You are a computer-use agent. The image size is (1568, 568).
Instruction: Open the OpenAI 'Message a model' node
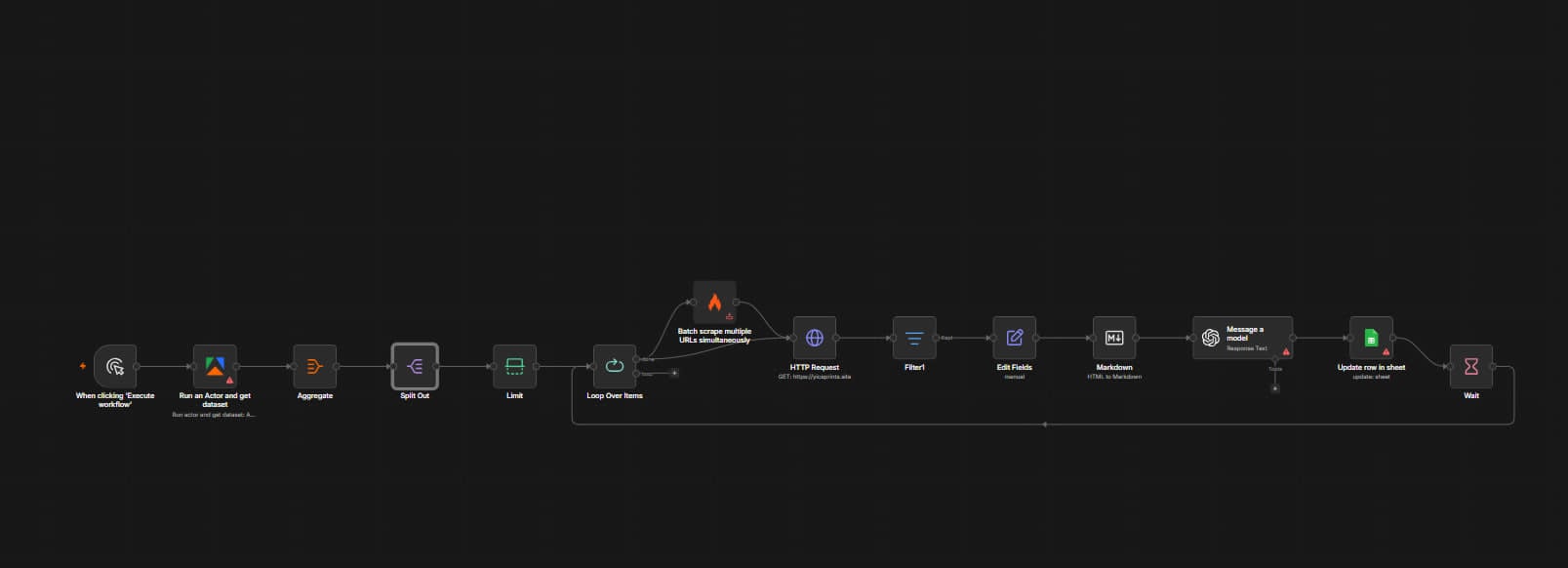(x=1242, y=338)
